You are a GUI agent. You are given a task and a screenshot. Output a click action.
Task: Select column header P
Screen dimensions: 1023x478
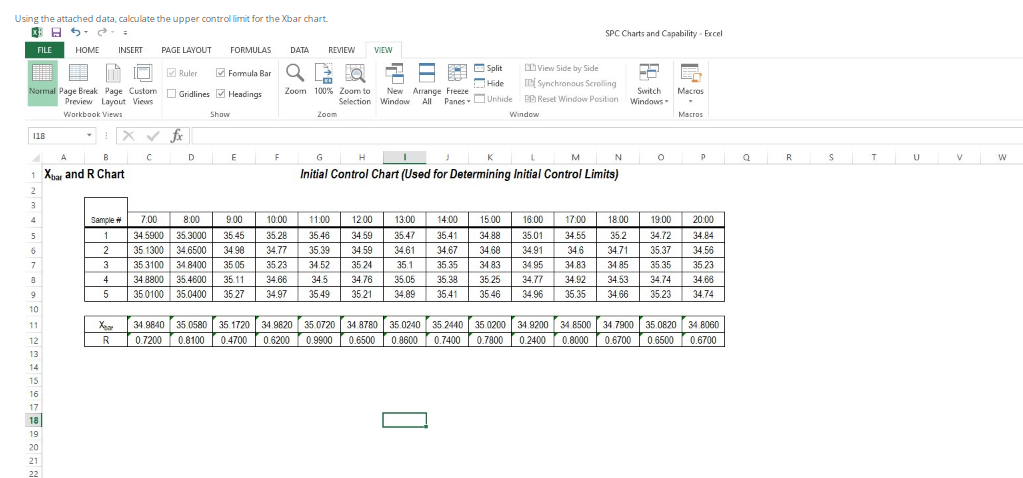click(x=703, y=157)
